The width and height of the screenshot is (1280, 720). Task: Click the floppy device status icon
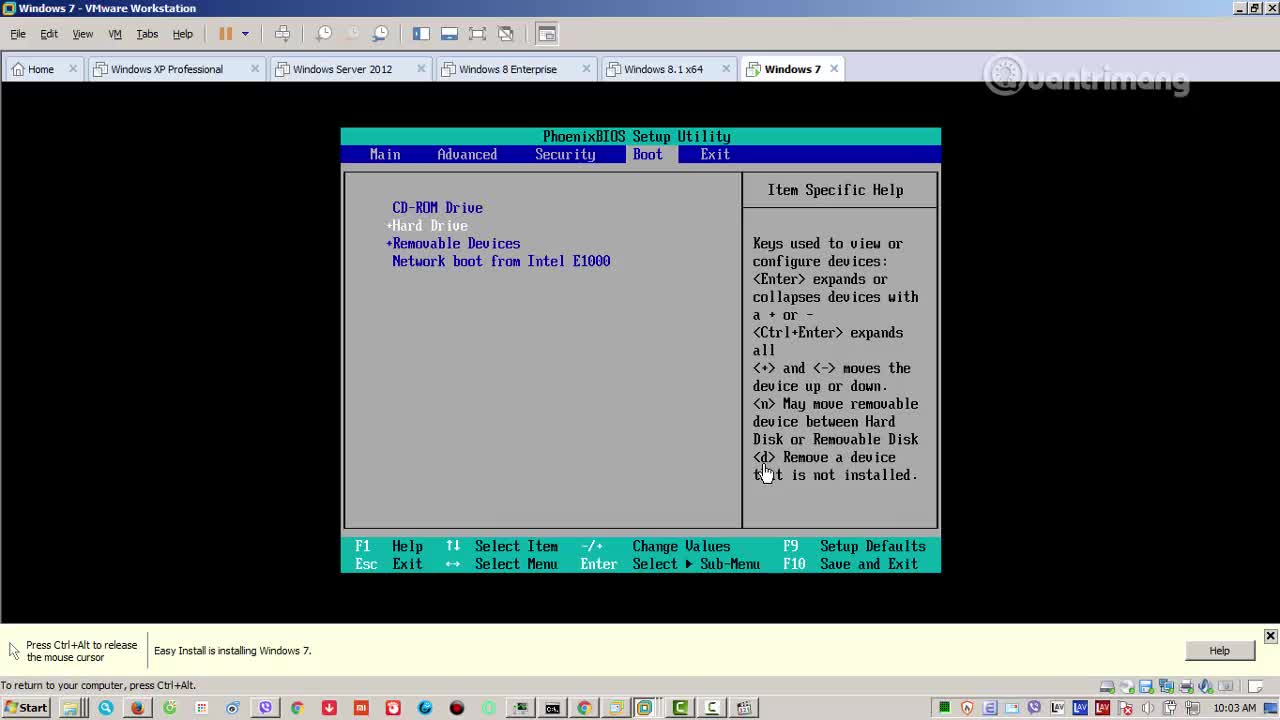[1147, 687]
